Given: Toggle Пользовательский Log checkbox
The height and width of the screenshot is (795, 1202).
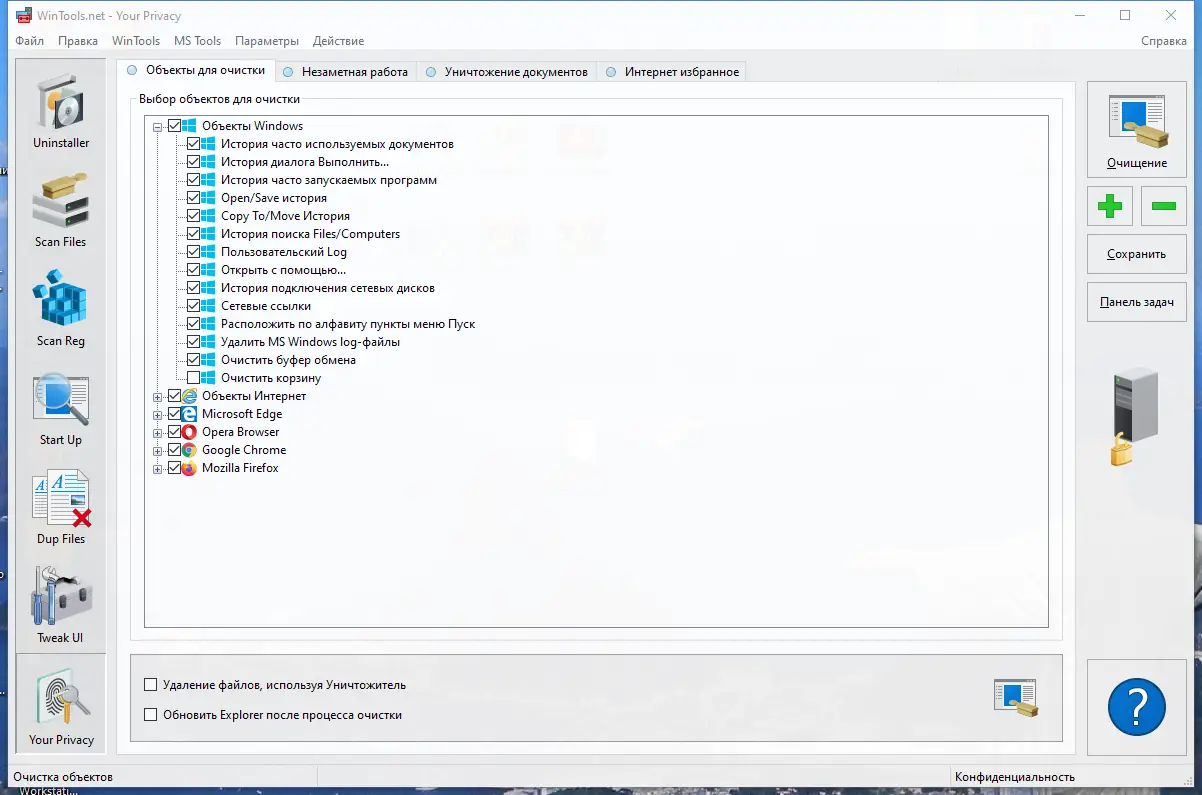Looking at the screenshot, I should pos(194,252).
